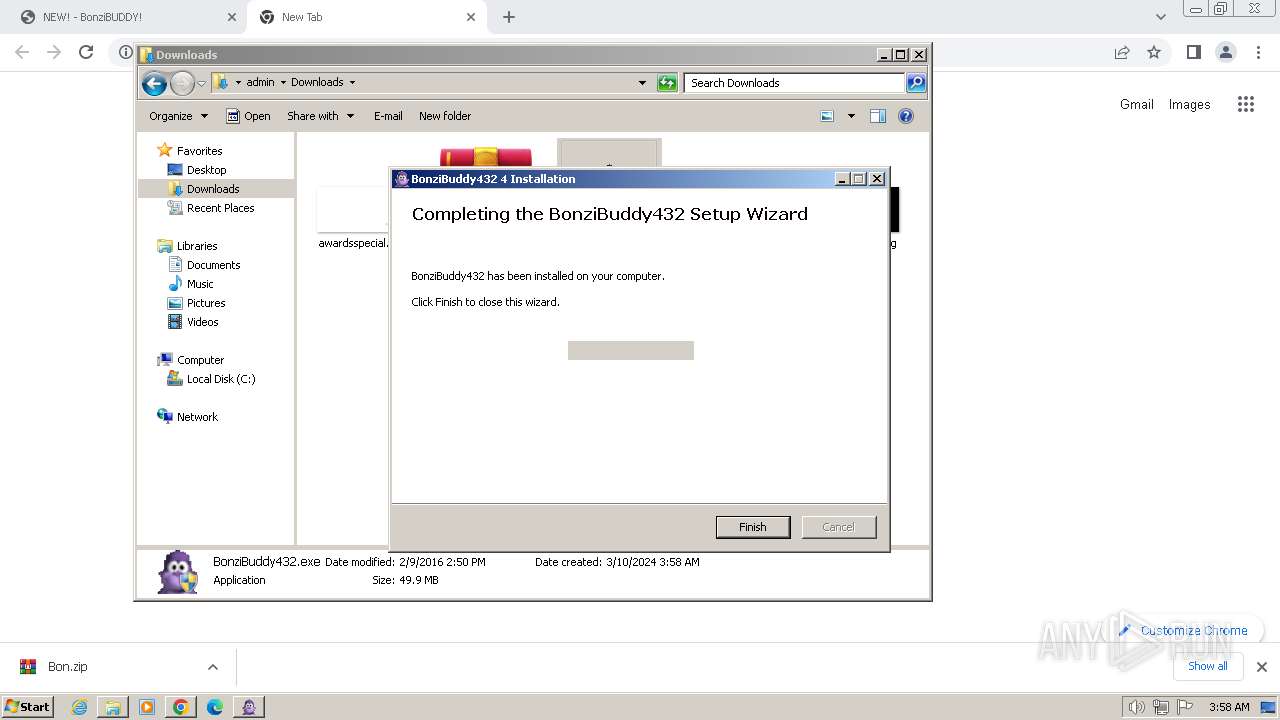Create a New folder in Downloads
1280x720 pixels.
[x=445, y=116]
